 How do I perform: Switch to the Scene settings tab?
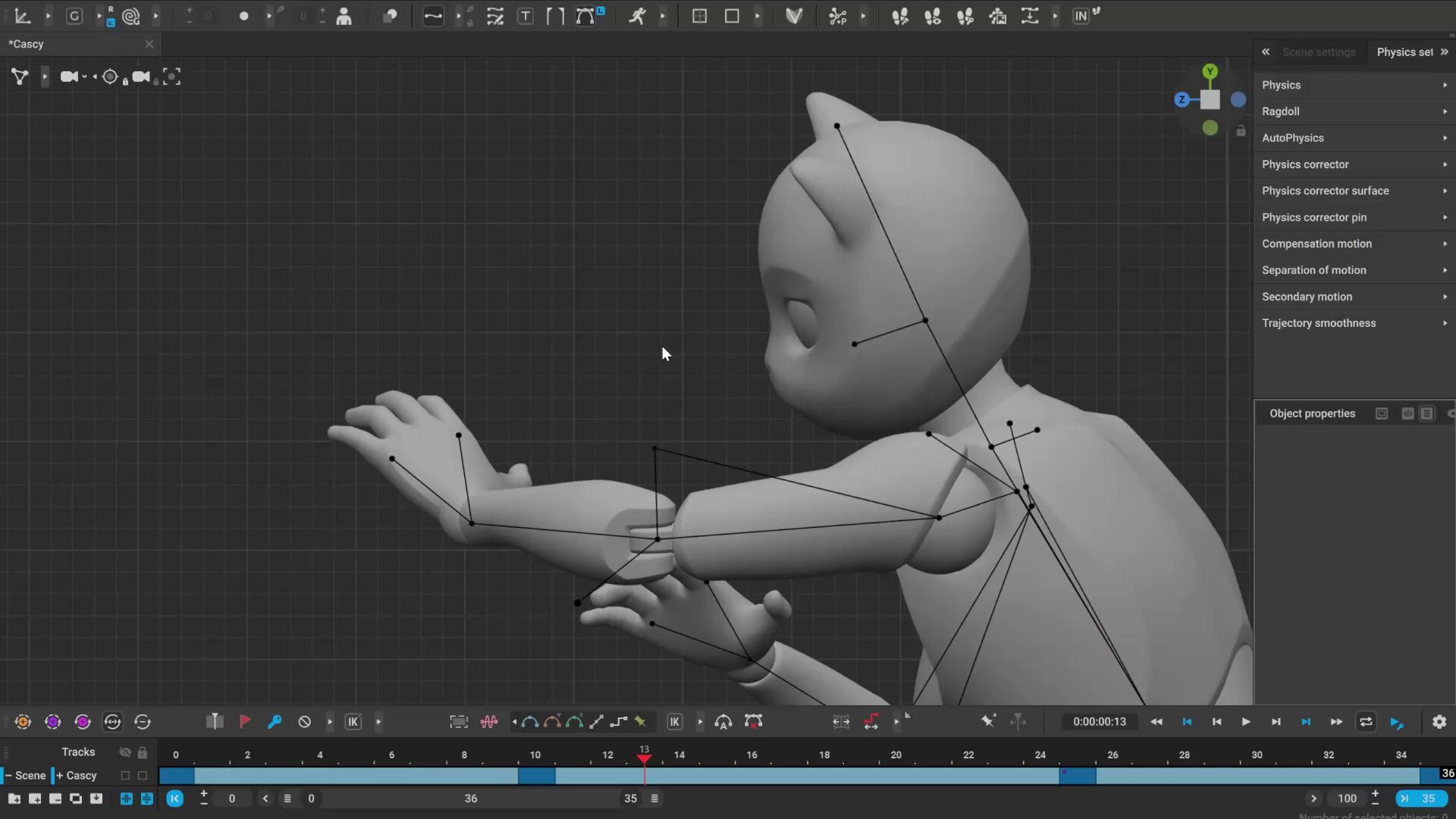tap(1319, 52)
